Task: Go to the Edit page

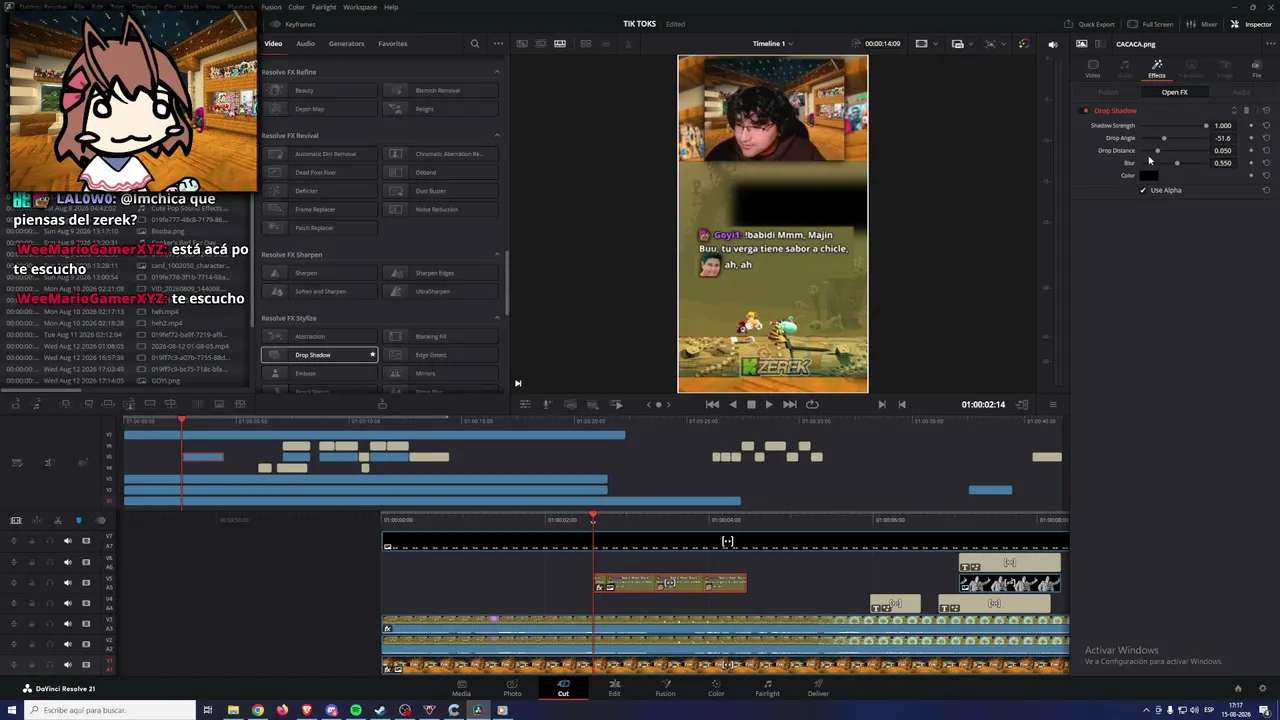Action: click(614, 688)
